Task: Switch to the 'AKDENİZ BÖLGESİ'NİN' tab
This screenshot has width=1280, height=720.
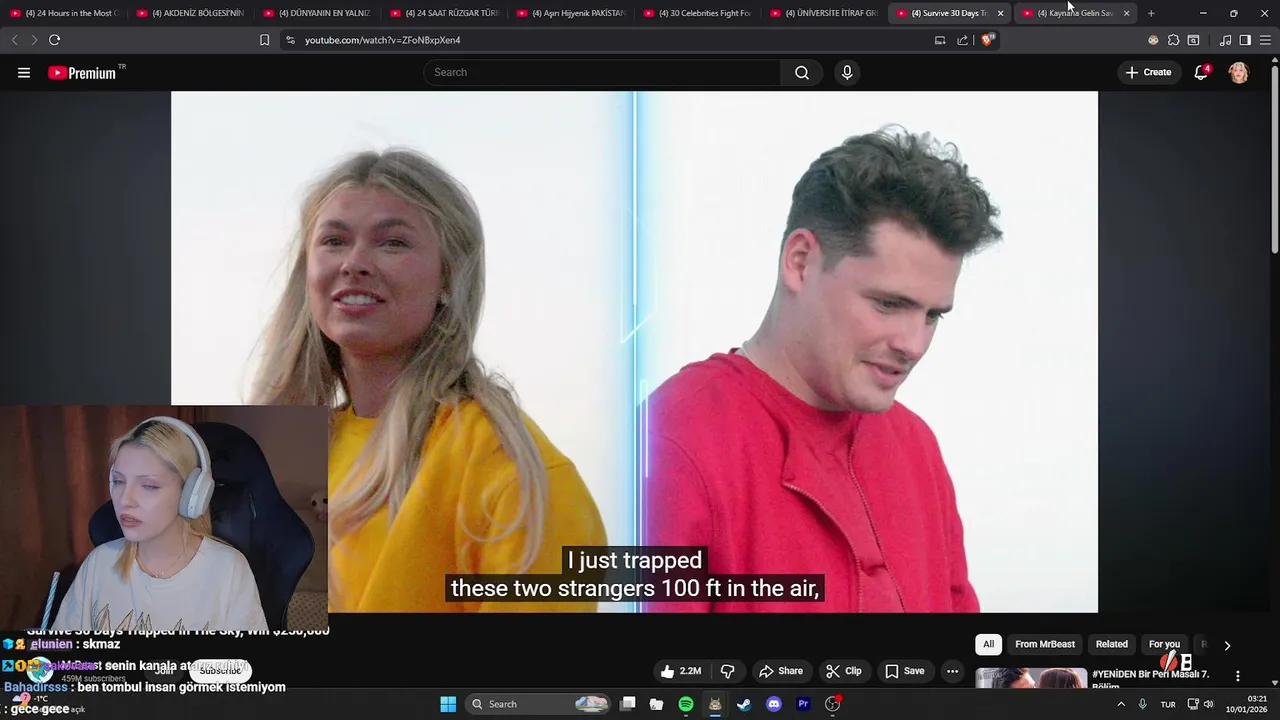Action: click(191, 13)
